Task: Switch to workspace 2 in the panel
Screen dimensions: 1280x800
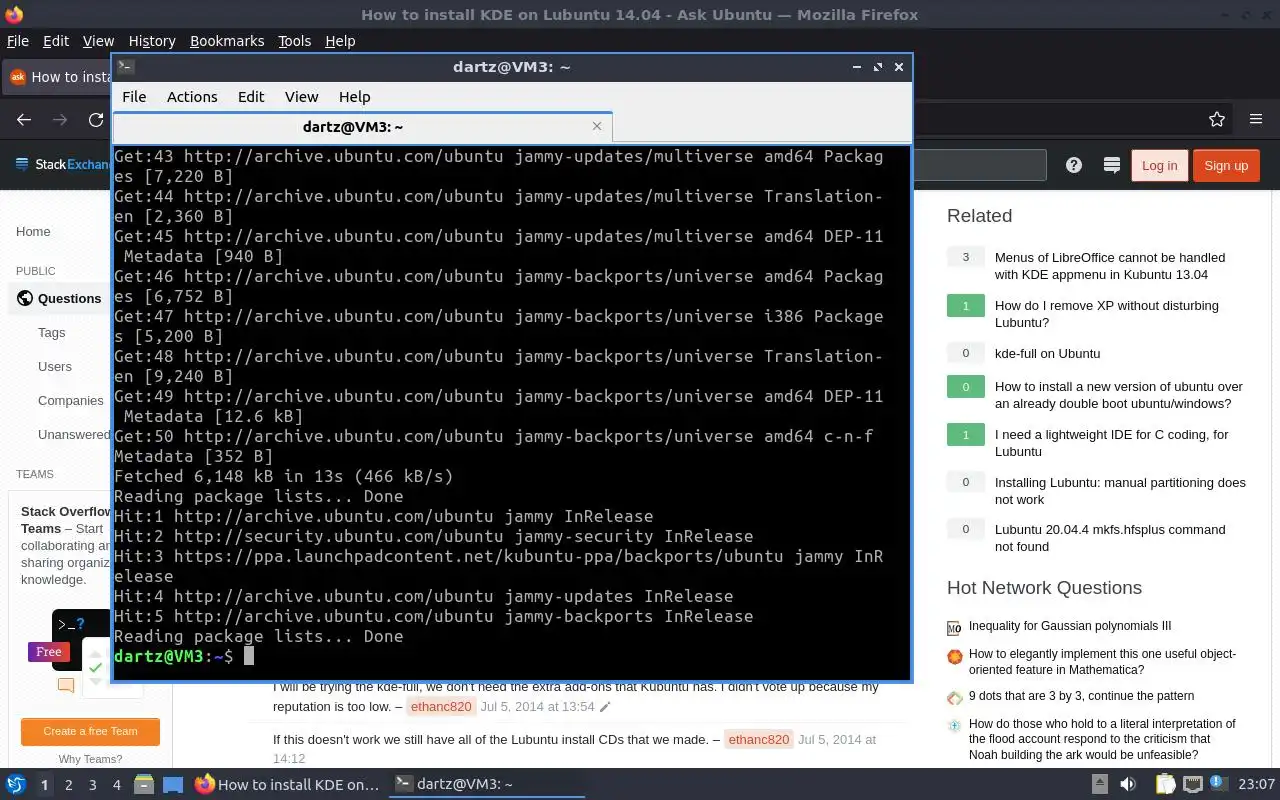Action: pyautogui.click(x=69, y=785)
